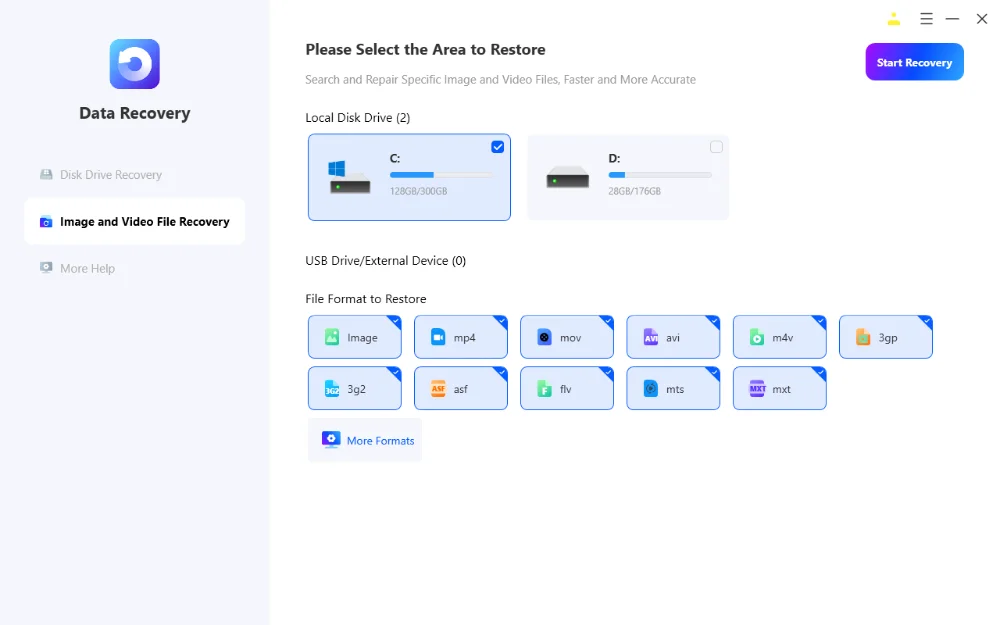Click the Windows C: drive icon

tap(349, 178)
